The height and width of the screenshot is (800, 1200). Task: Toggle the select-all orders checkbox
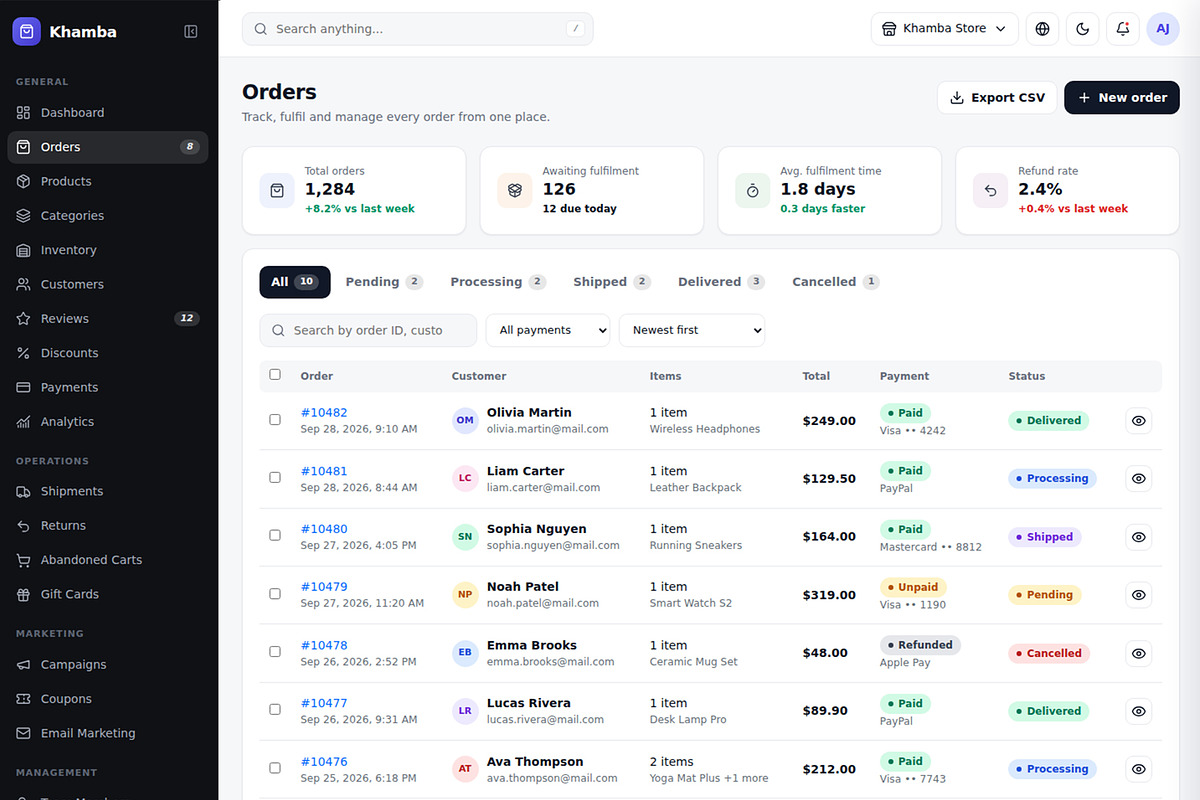275,375
